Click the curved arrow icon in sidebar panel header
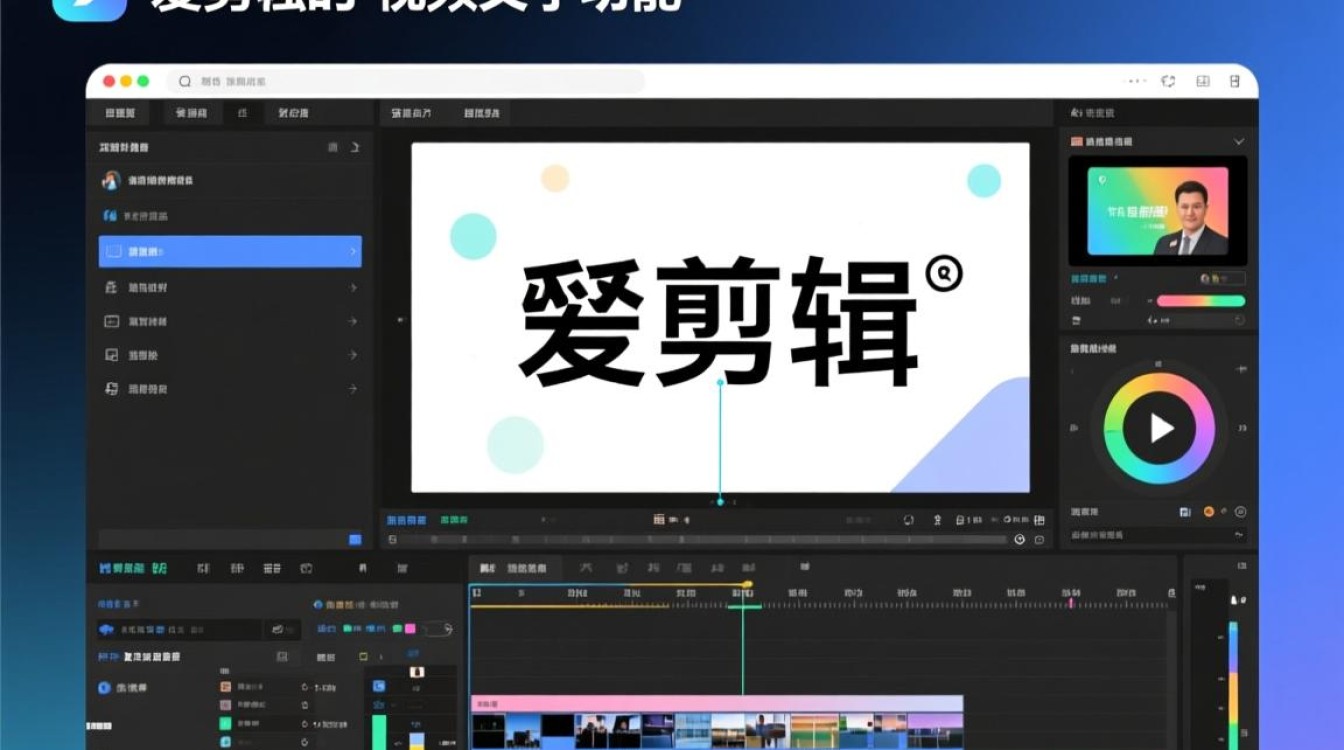 point(354,147)
